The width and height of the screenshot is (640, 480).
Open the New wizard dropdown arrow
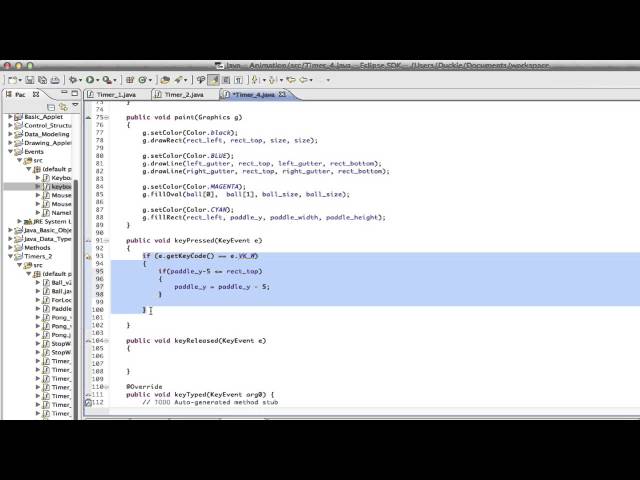pyautogui.click(x=20, y=80)
